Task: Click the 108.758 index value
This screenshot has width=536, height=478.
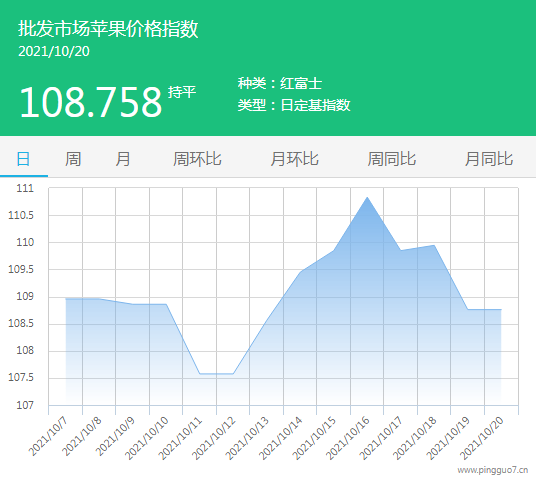Action: [91, 102]
